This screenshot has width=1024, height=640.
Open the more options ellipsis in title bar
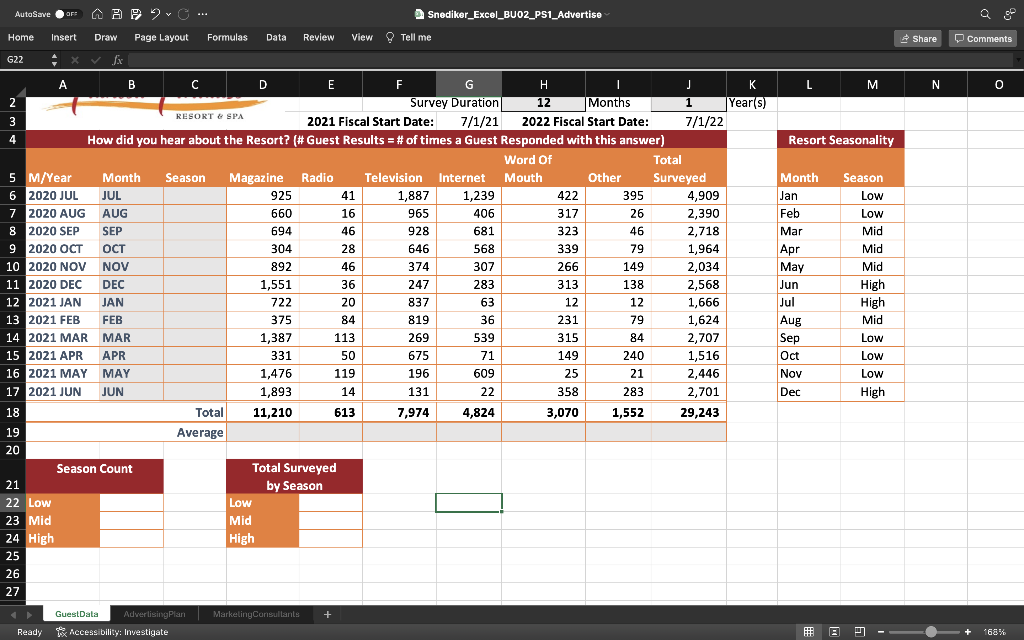click(x=202, y=14)
